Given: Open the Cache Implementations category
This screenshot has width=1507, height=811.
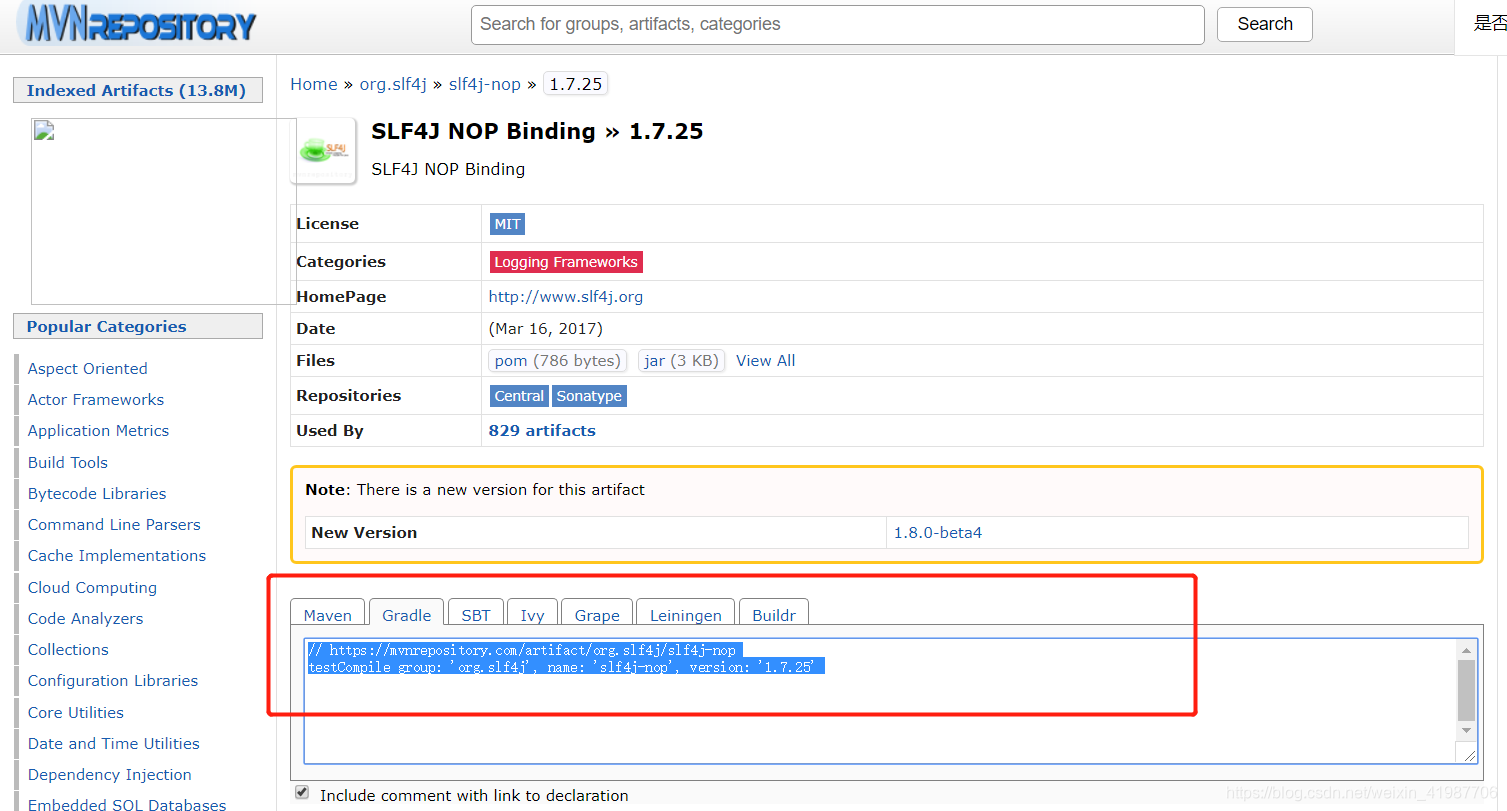Looking at the screenshot, I should pyautogui.click(x=117, y=555).
